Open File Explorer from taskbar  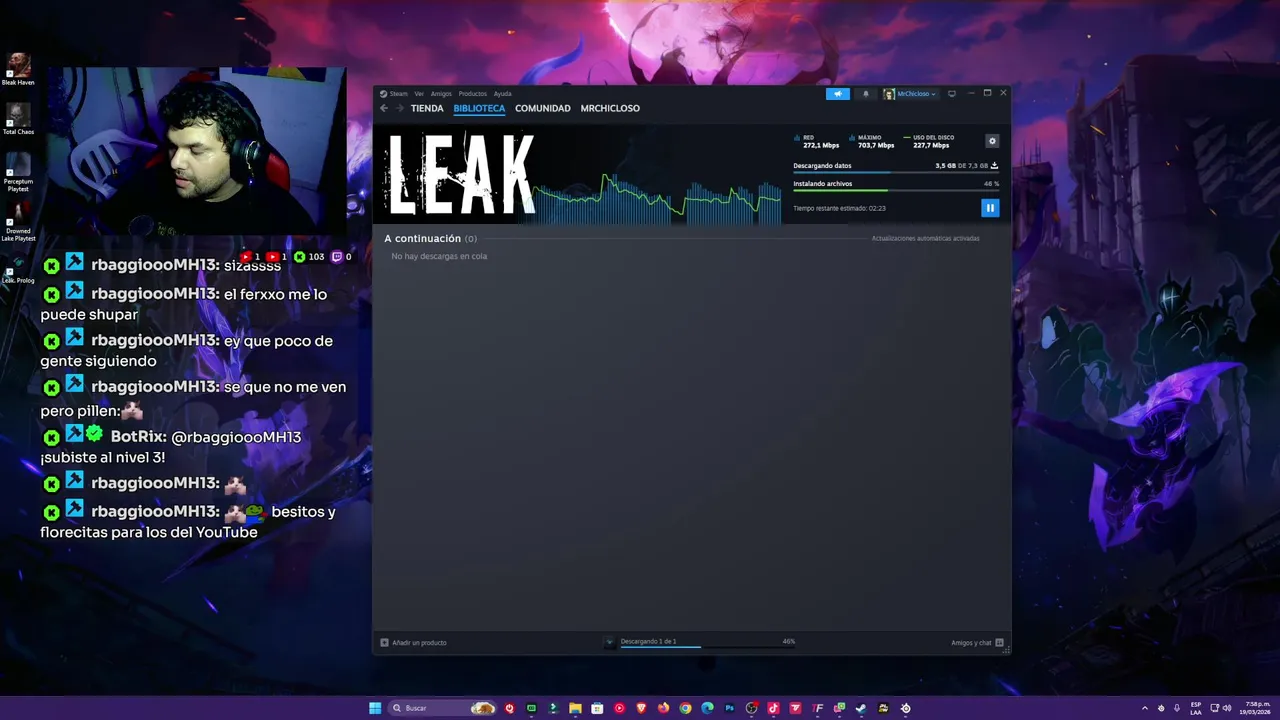coord(575,708)
